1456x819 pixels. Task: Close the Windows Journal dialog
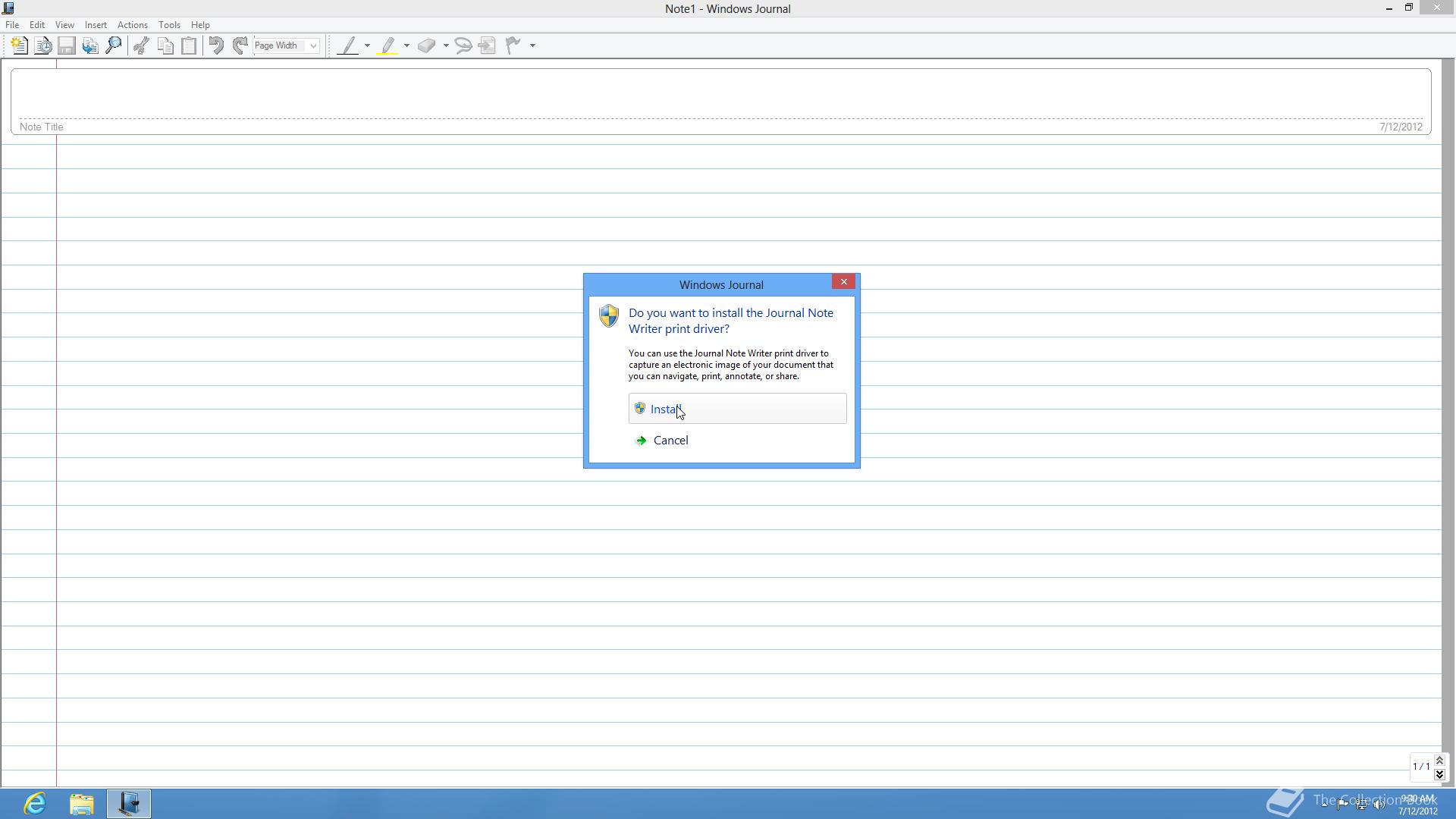click(843, 282)
